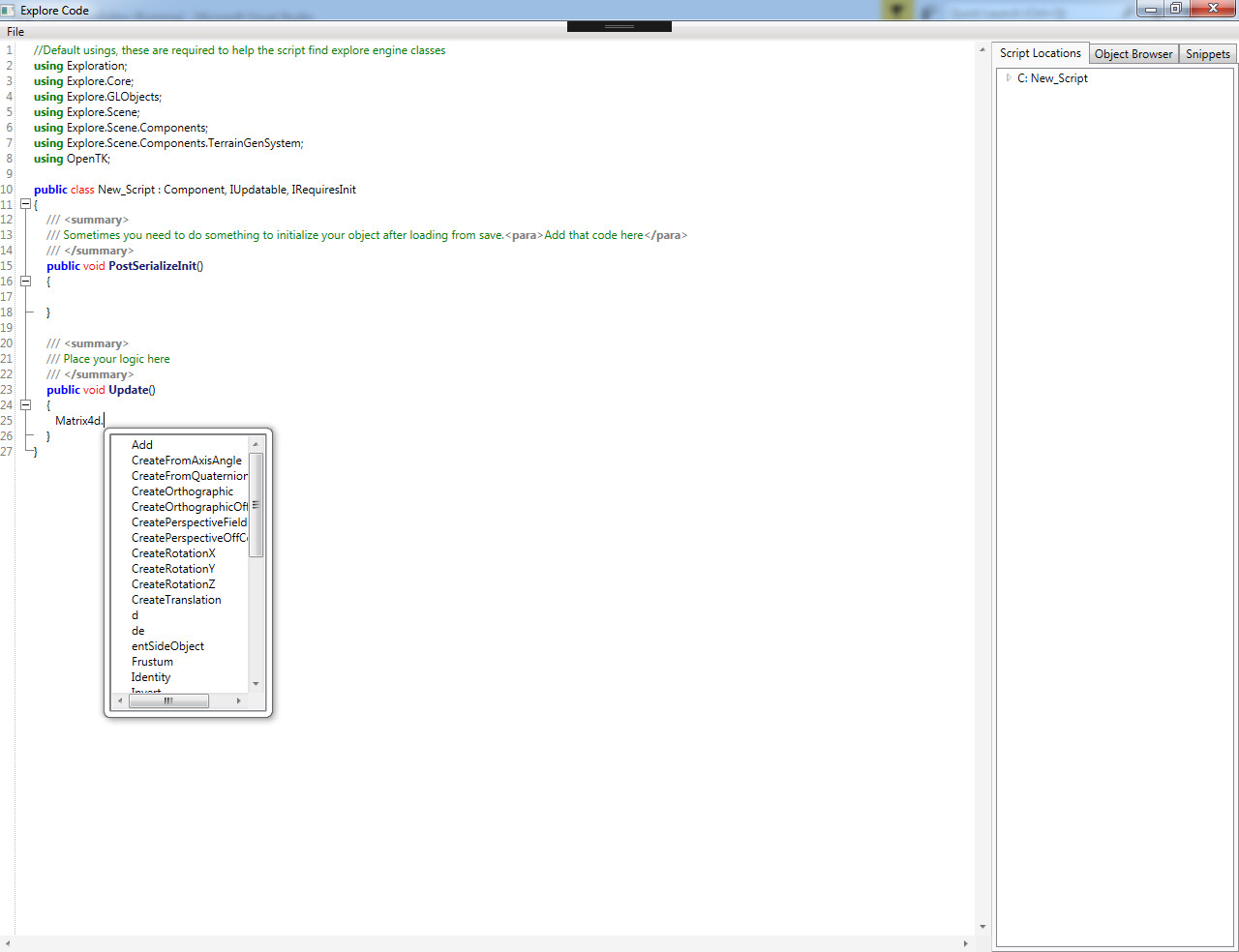Viewport: 1239px width, 952px height.
Task: Expand the C: New_Script tree node
Action: (x=1009, y=78)
